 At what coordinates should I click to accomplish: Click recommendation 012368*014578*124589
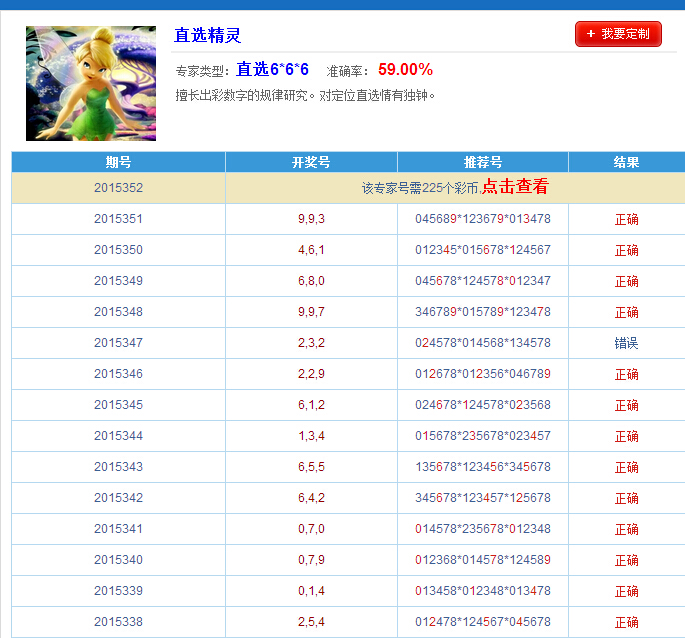tap(483, 560)
